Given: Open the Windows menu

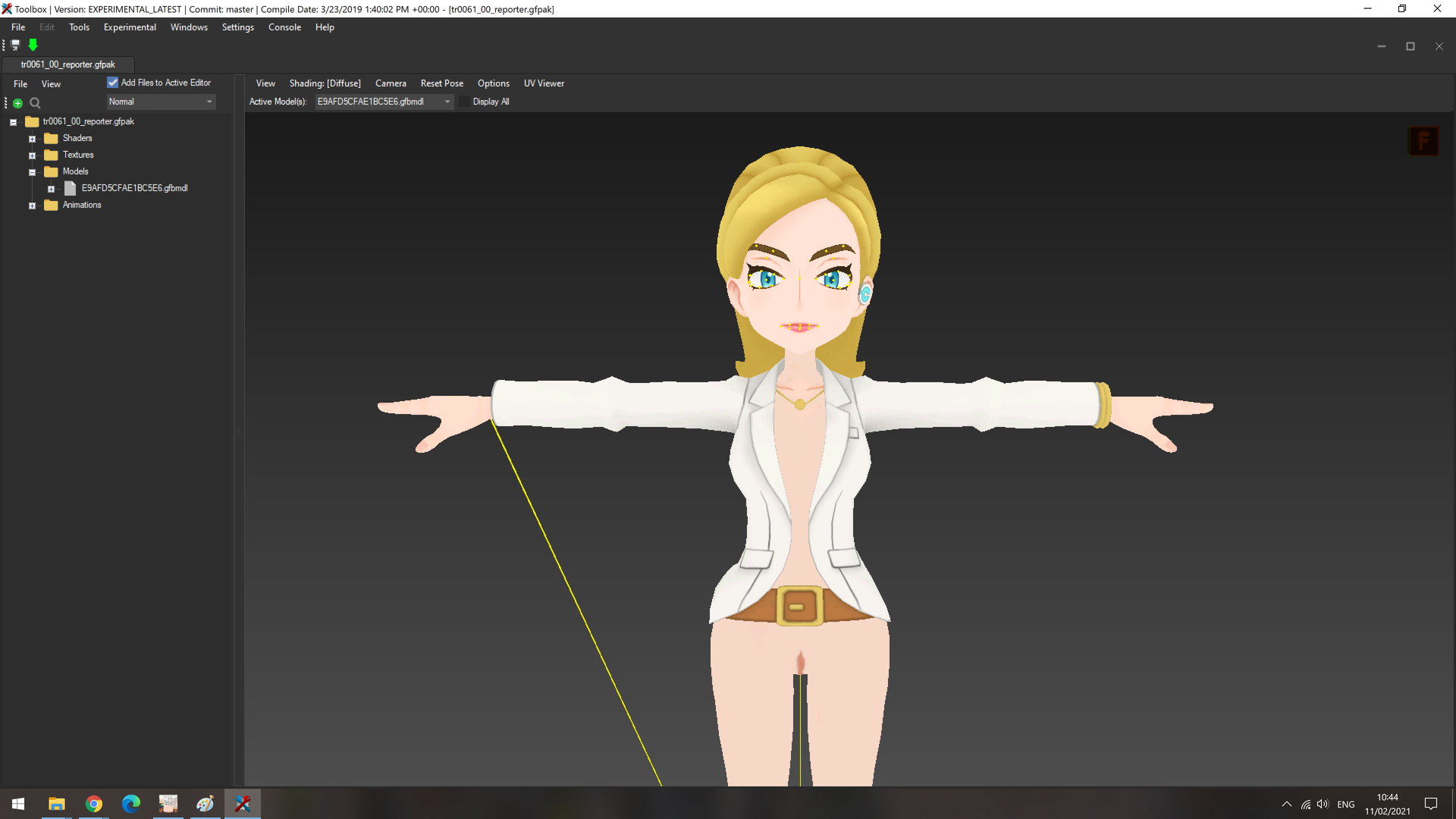Looking at the screenshot, I should point(189,27).
